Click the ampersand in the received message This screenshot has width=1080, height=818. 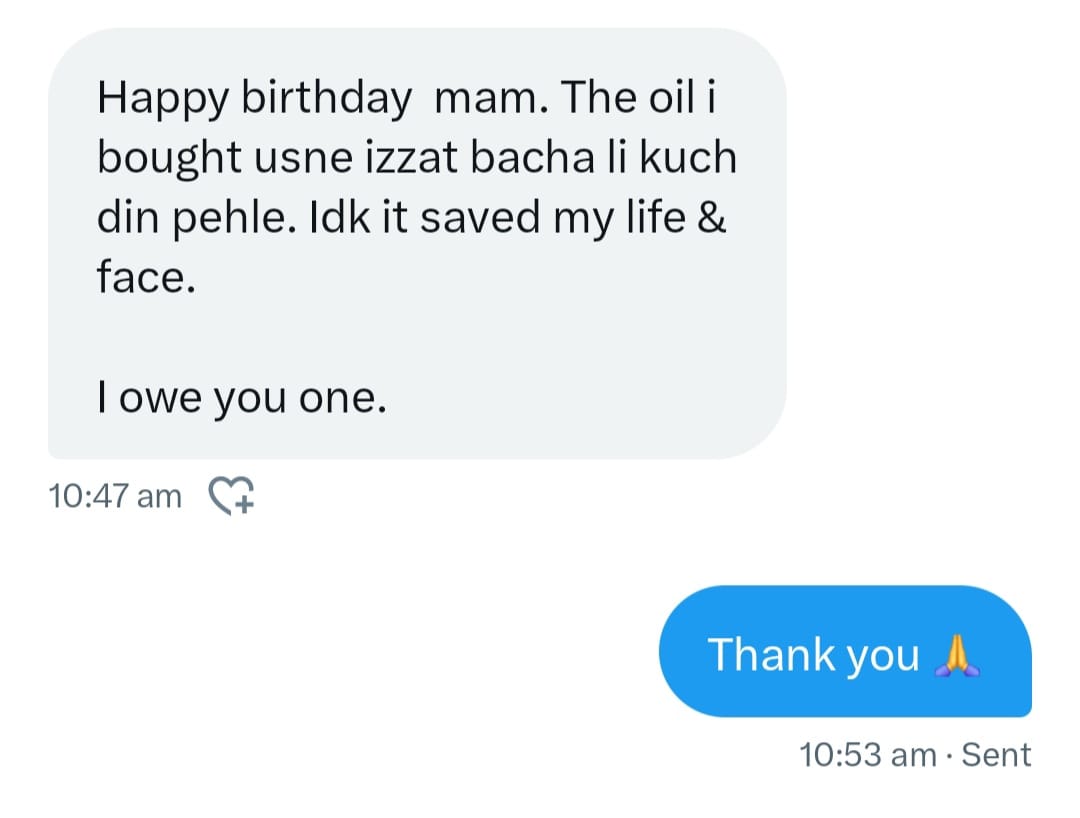coord(712,218)
